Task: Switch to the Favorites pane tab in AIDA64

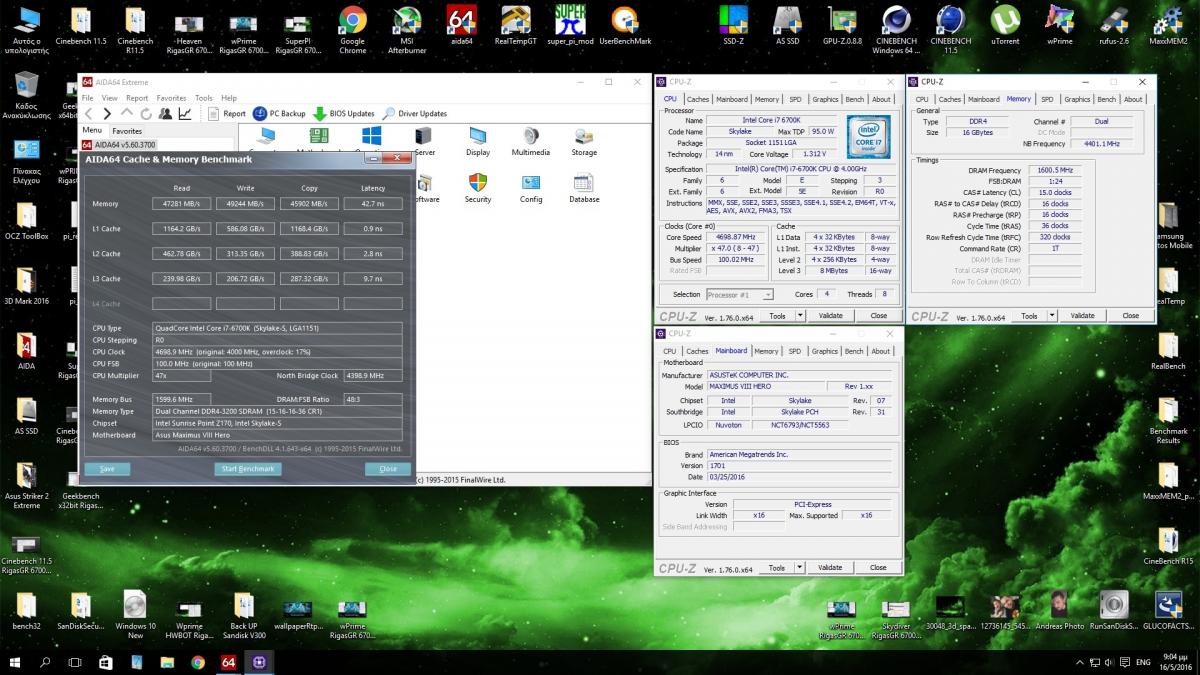Action: click(x=127, y=131)
